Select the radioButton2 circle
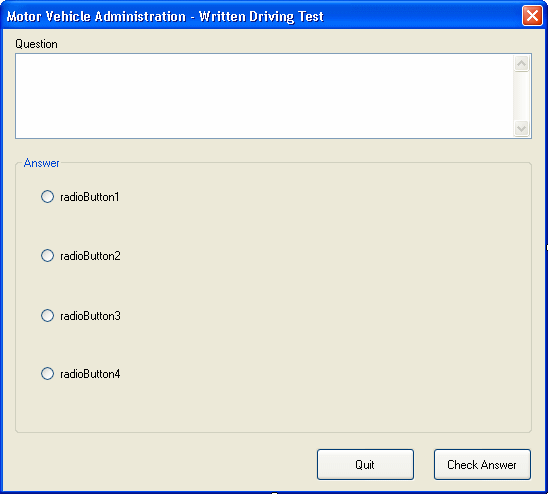The image size is (548, 494). click(x=47, y=256)
